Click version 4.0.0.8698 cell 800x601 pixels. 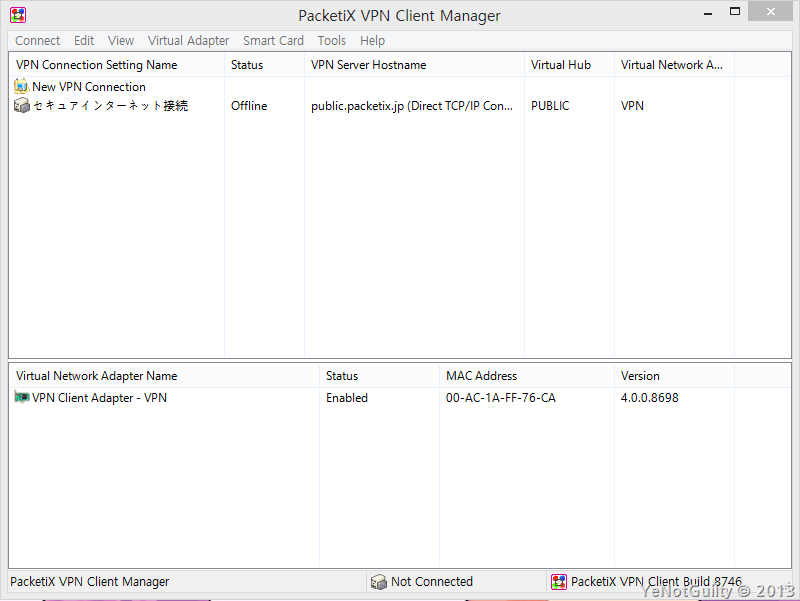pos(649,397)
